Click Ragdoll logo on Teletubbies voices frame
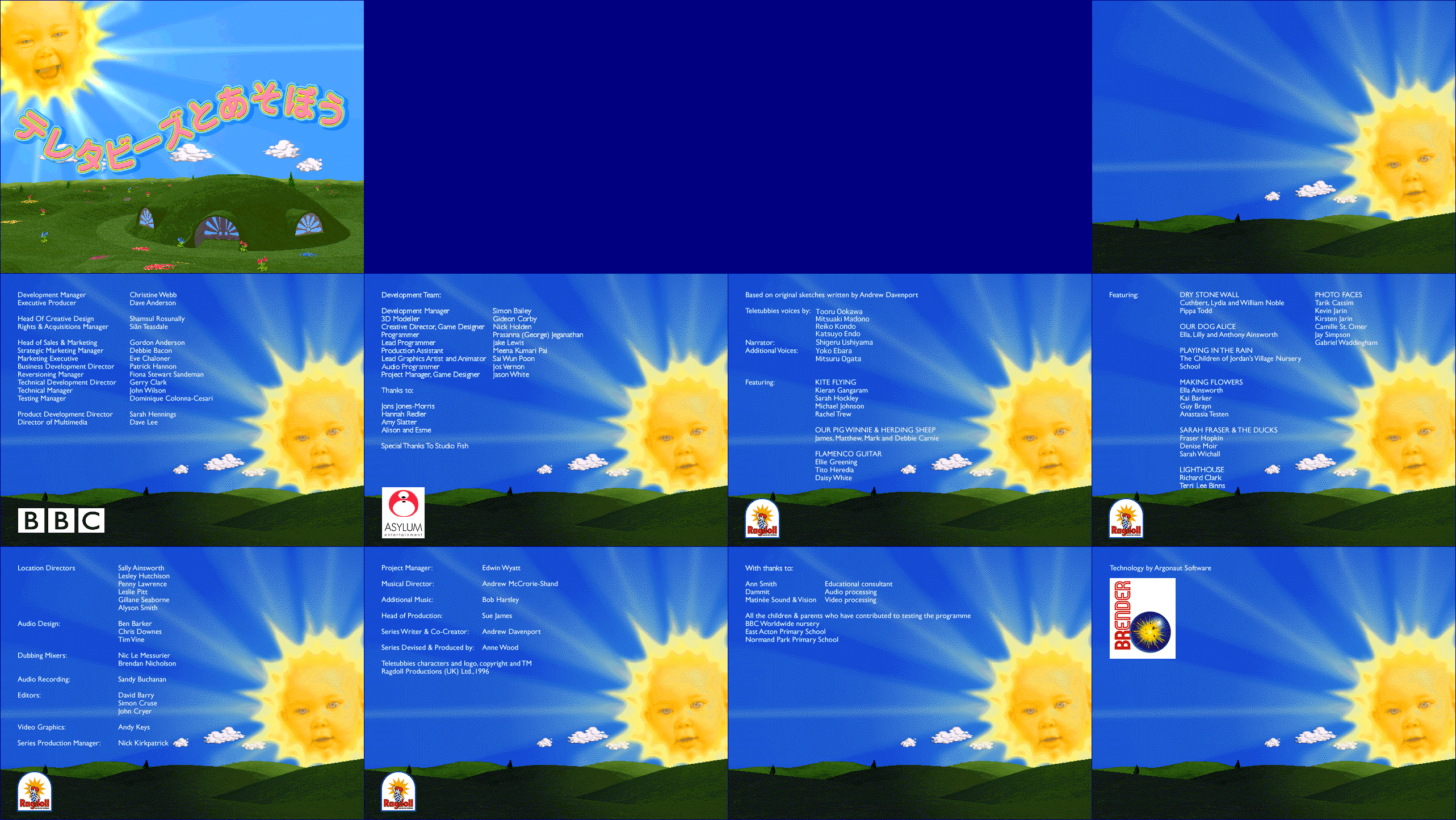This screenshot has width=1456, height=820. pyautogui.click(x=762, y=518)
